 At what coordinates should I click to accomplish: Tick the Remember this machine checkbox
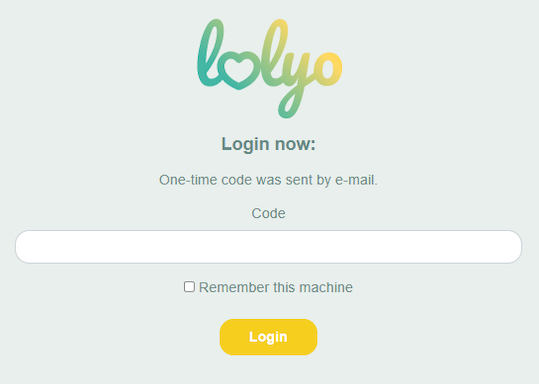pyautogui.click(x=189, y=287)
